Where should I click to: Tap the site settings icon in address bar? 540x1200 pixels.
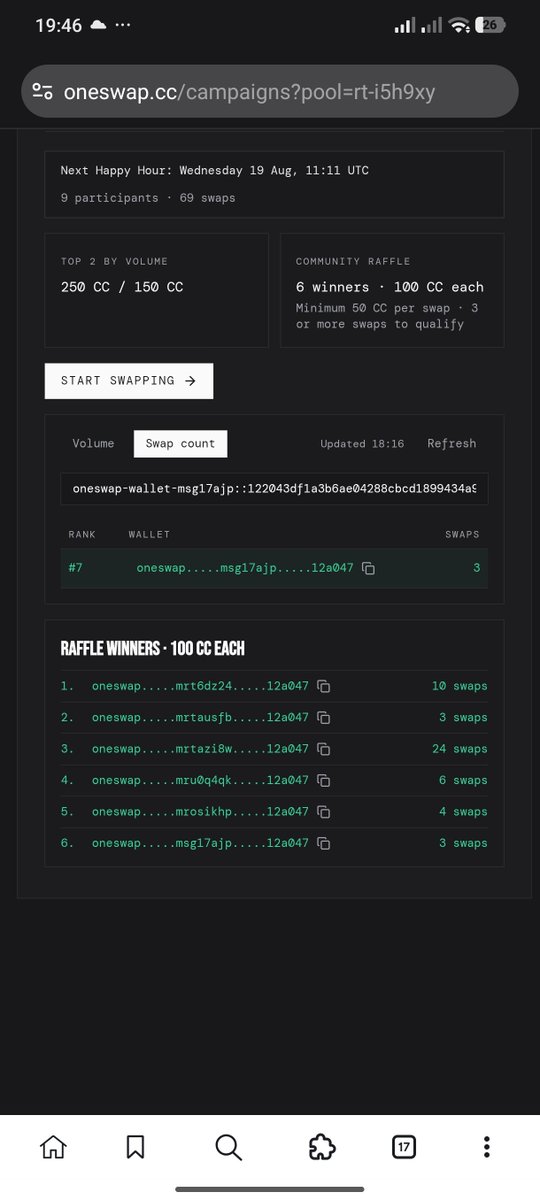pyautogui.click(x=42, y=92)
